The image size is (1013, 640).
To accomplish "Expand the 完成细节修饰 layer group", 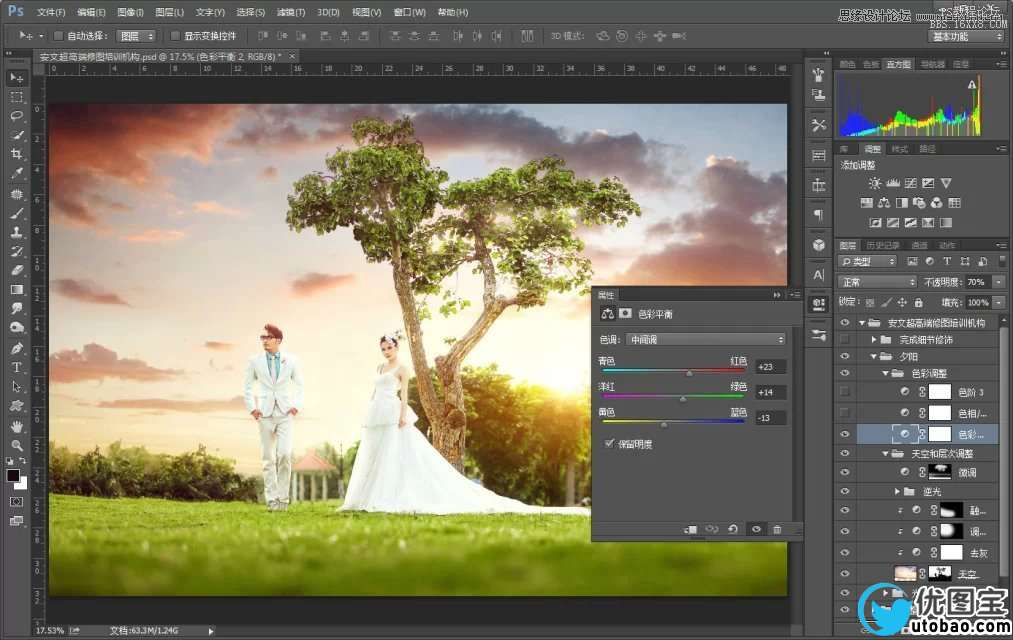I will [873, 340].
